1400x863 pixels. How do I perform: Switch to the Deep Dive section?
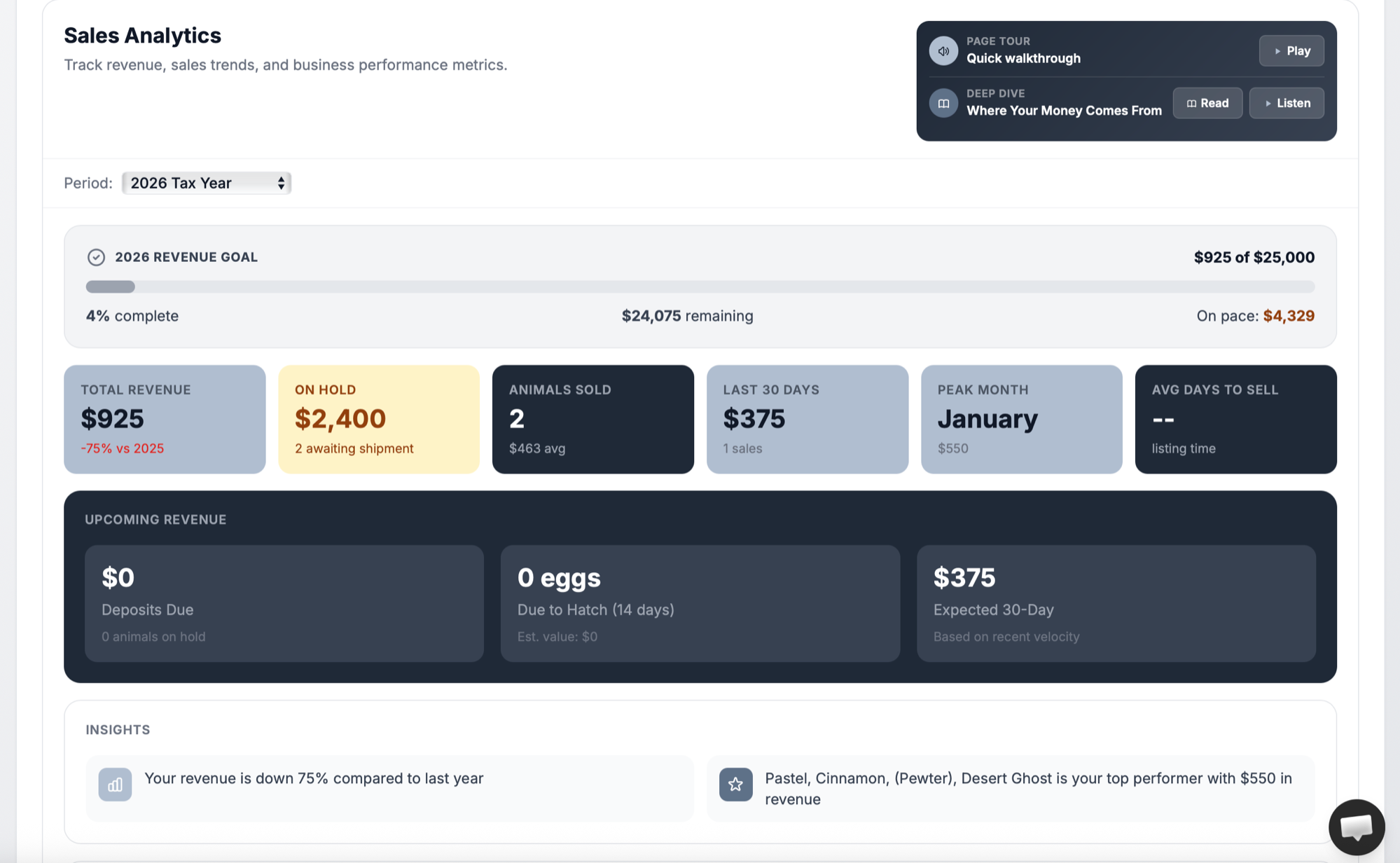(1064, 103)
